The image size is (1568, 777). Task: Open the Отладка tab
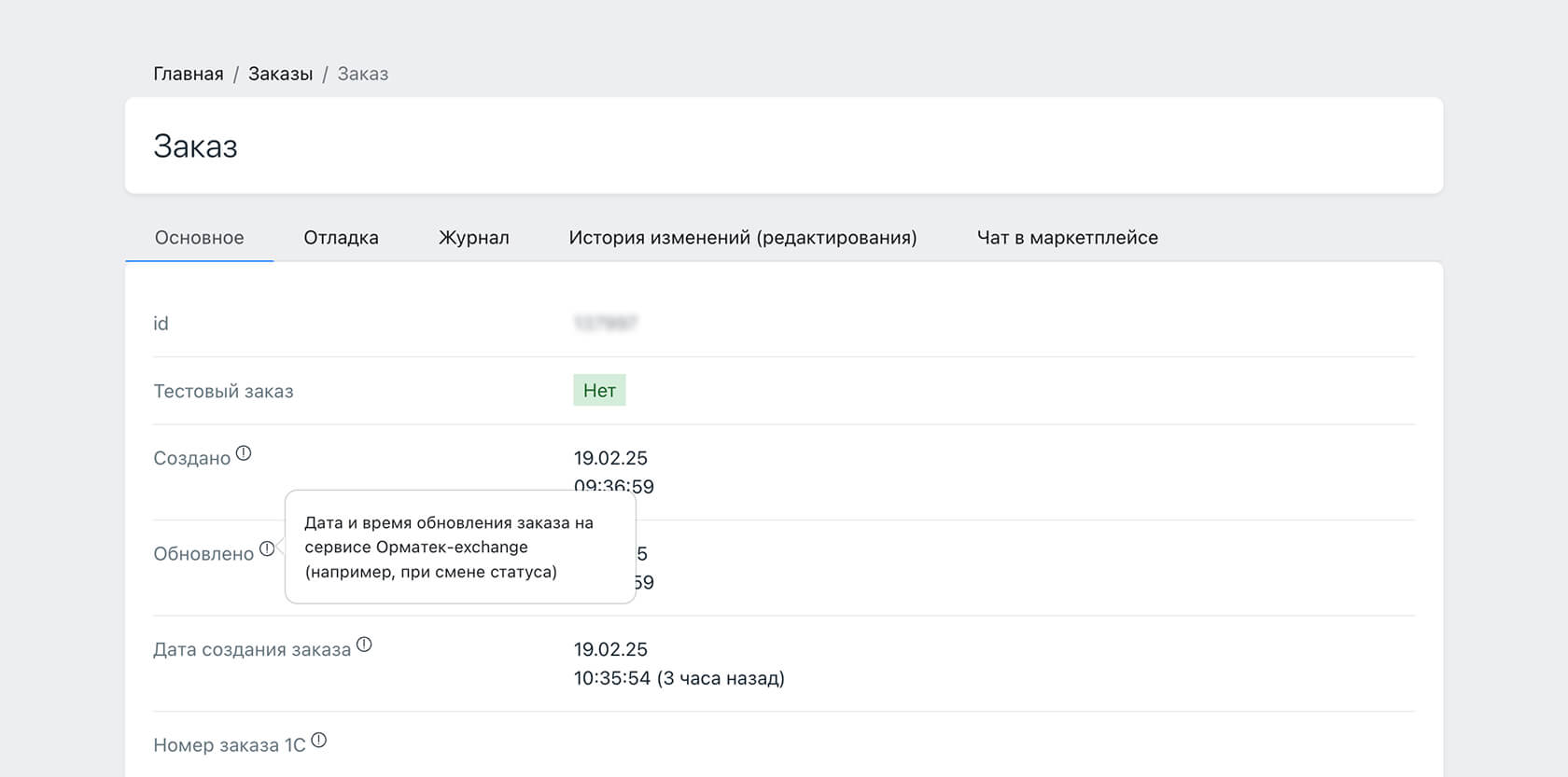[341, 238]
